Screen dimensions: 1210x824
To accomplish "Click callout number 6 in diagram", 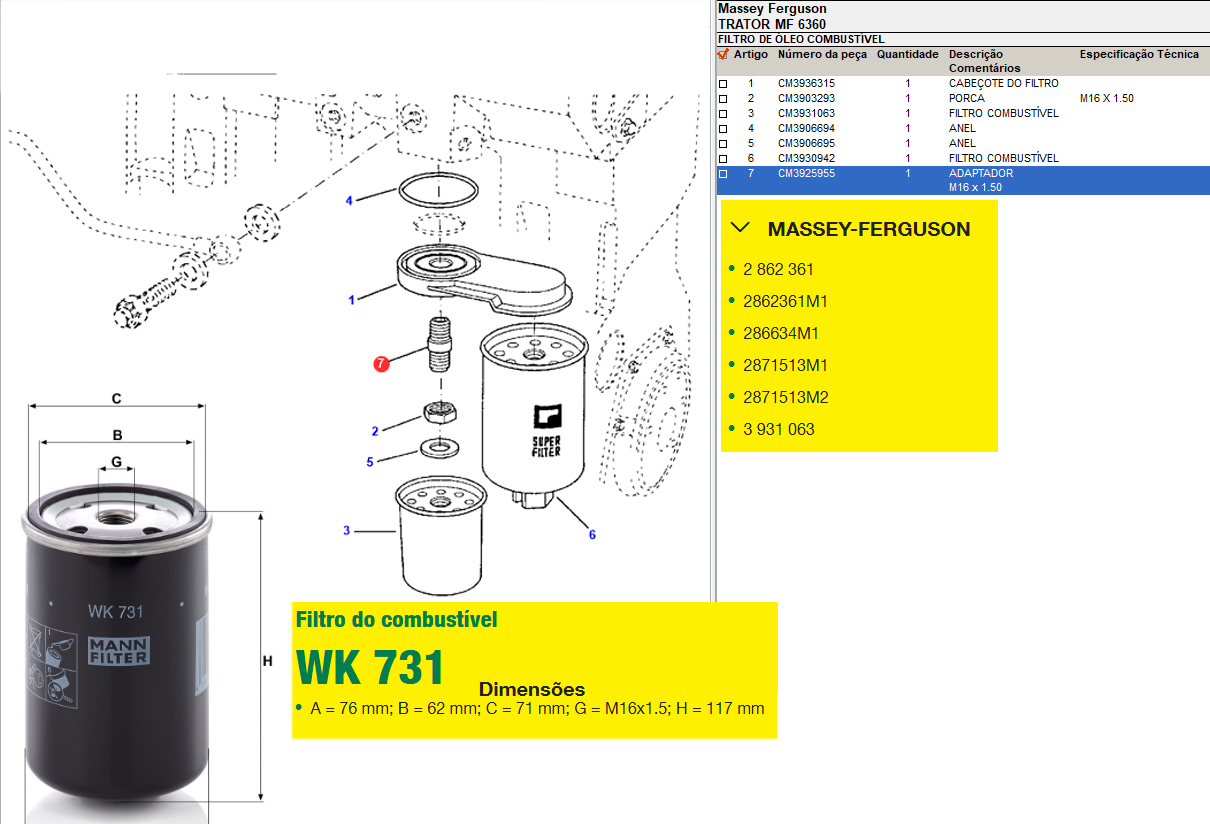I will (592, 535).
